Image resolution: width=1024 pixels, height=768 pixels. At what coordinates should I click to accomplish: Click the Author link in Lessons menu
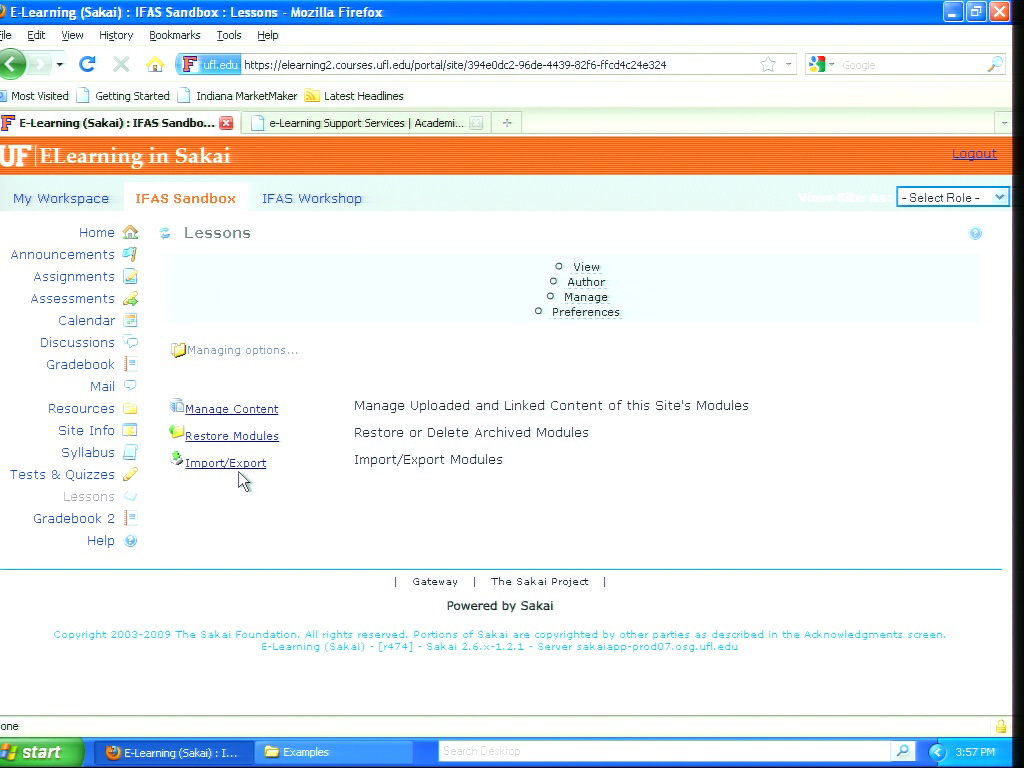click(x=586, y=282)
